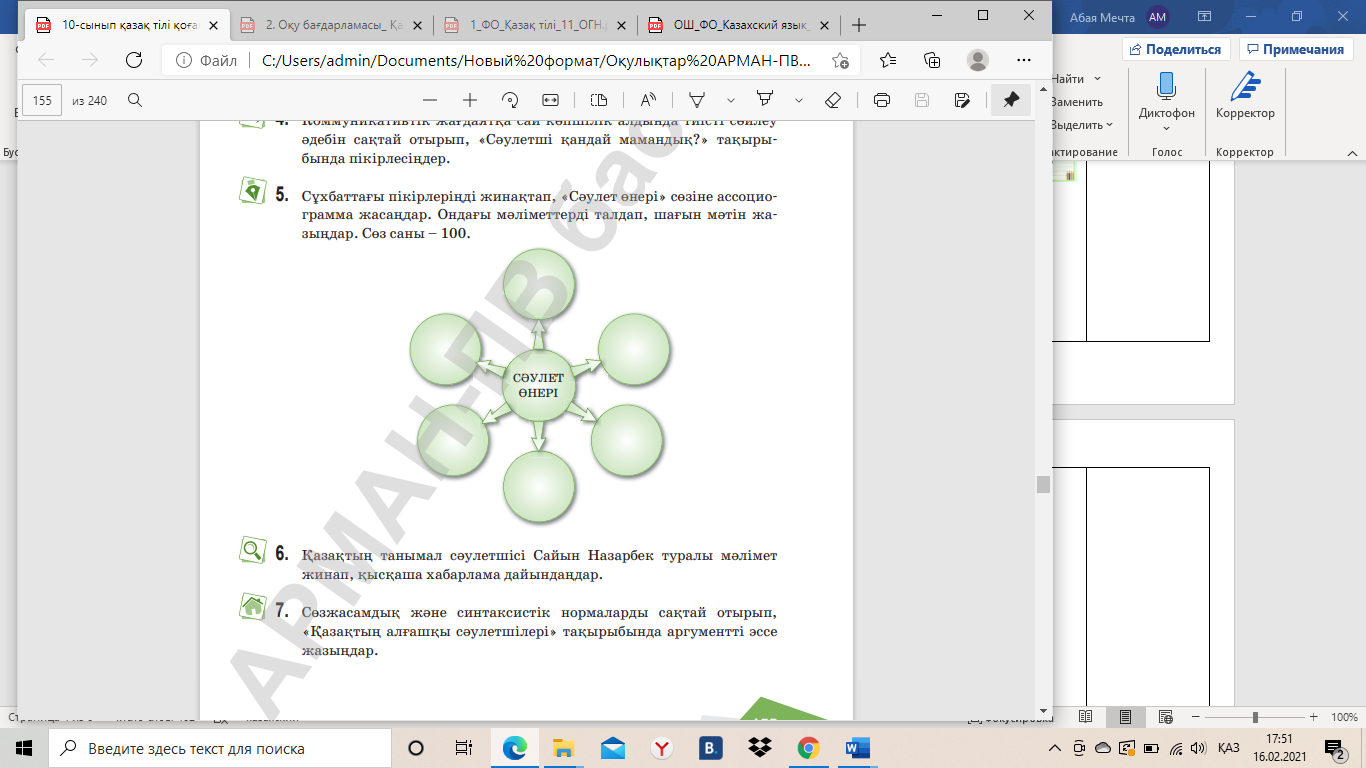Open Highlight color options dropdown
The image size is (1366, 768).
[x=799, y=100]
